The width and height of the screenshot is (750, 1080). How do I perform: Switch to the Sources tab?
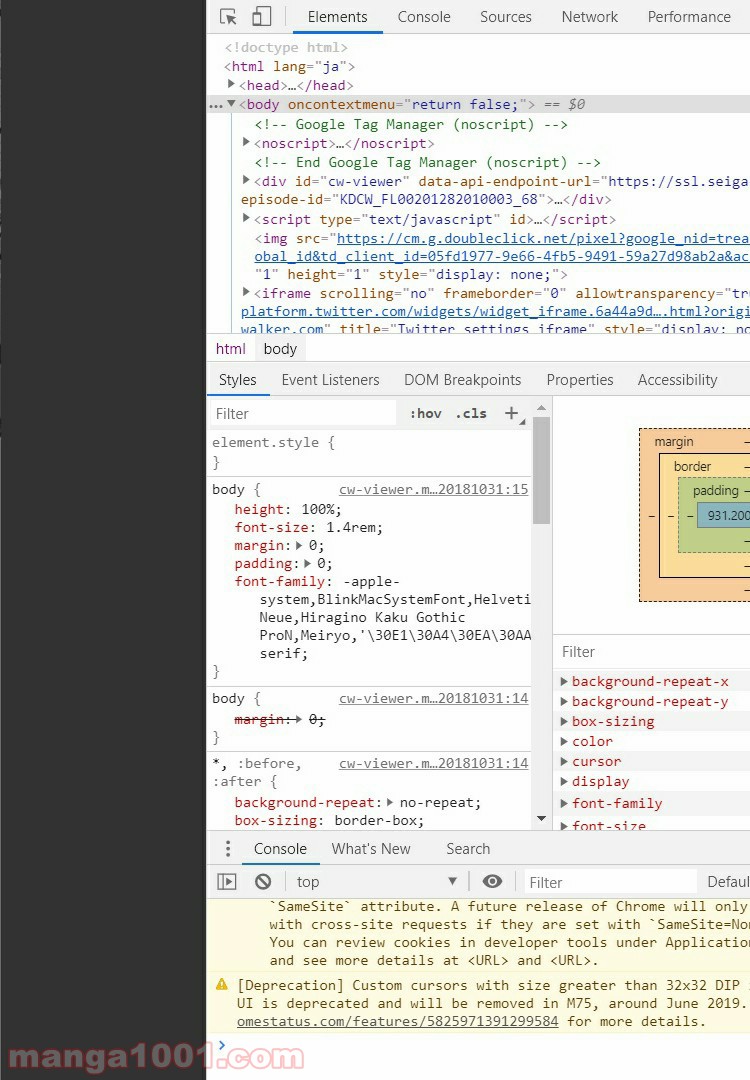(506, 17)
